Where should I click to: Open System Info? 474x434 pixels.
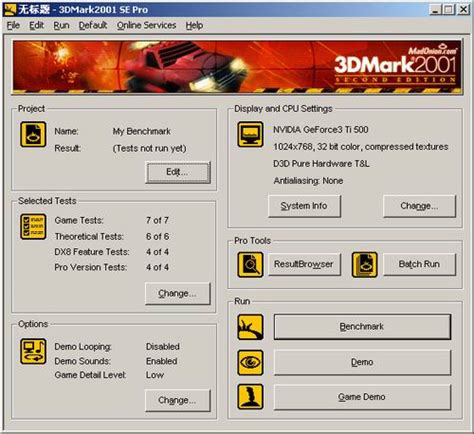pos(304,206)
